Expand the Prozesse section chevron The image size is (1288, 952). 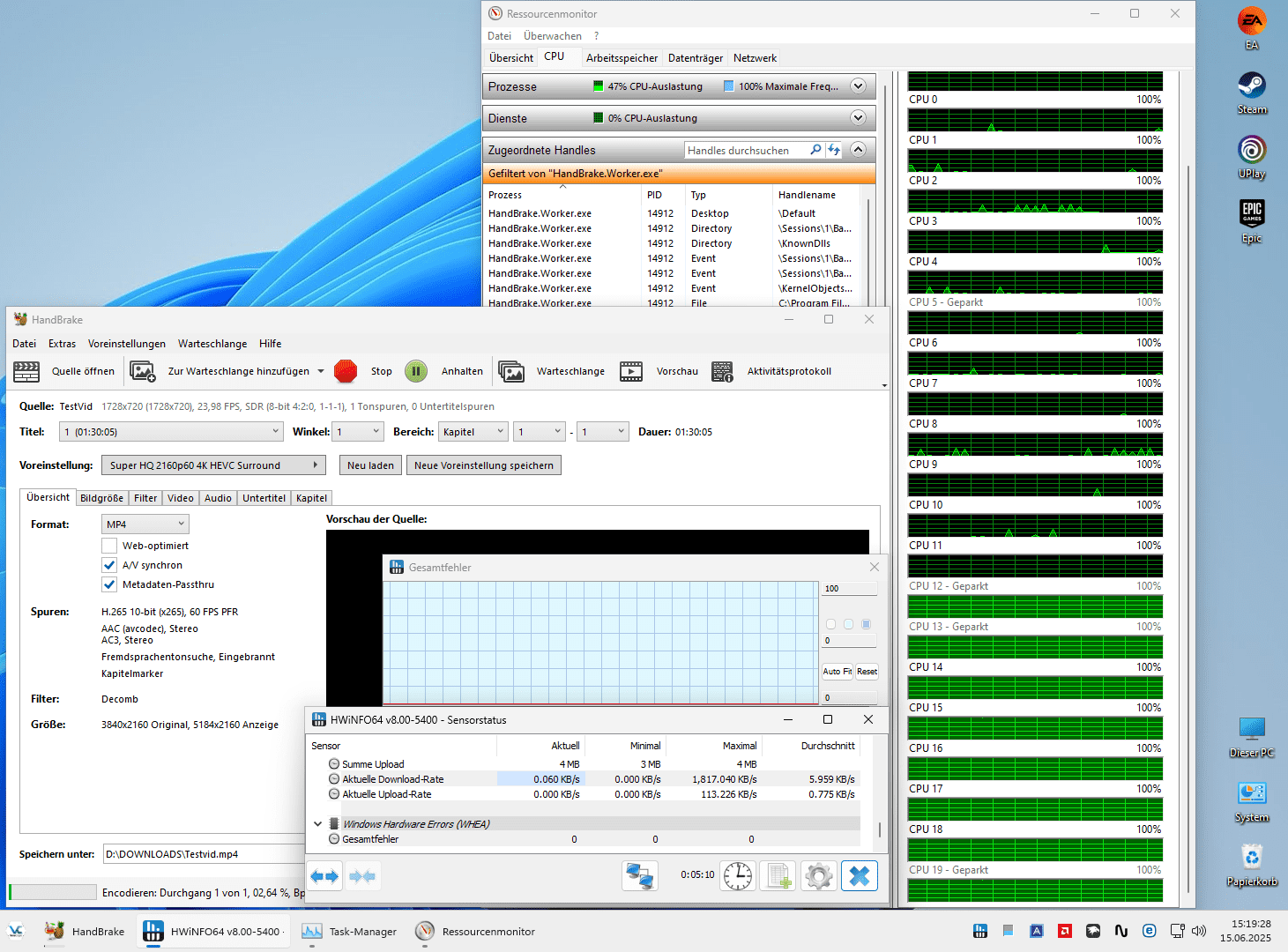(858, 86)
